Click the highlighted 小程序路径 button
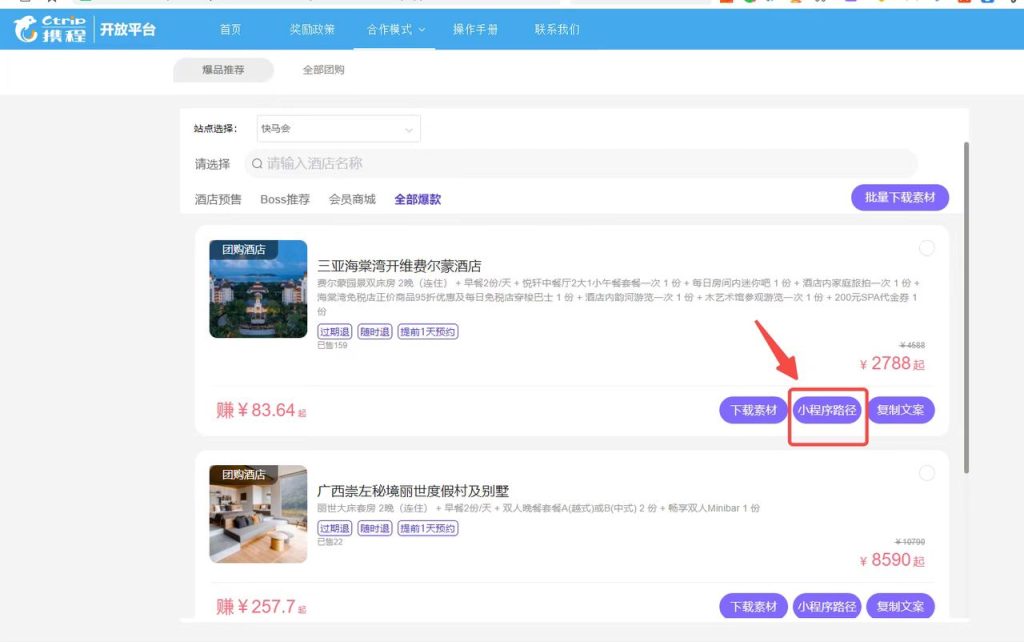The height and width of the screenshot is (642, 1024). coord(827,410)
